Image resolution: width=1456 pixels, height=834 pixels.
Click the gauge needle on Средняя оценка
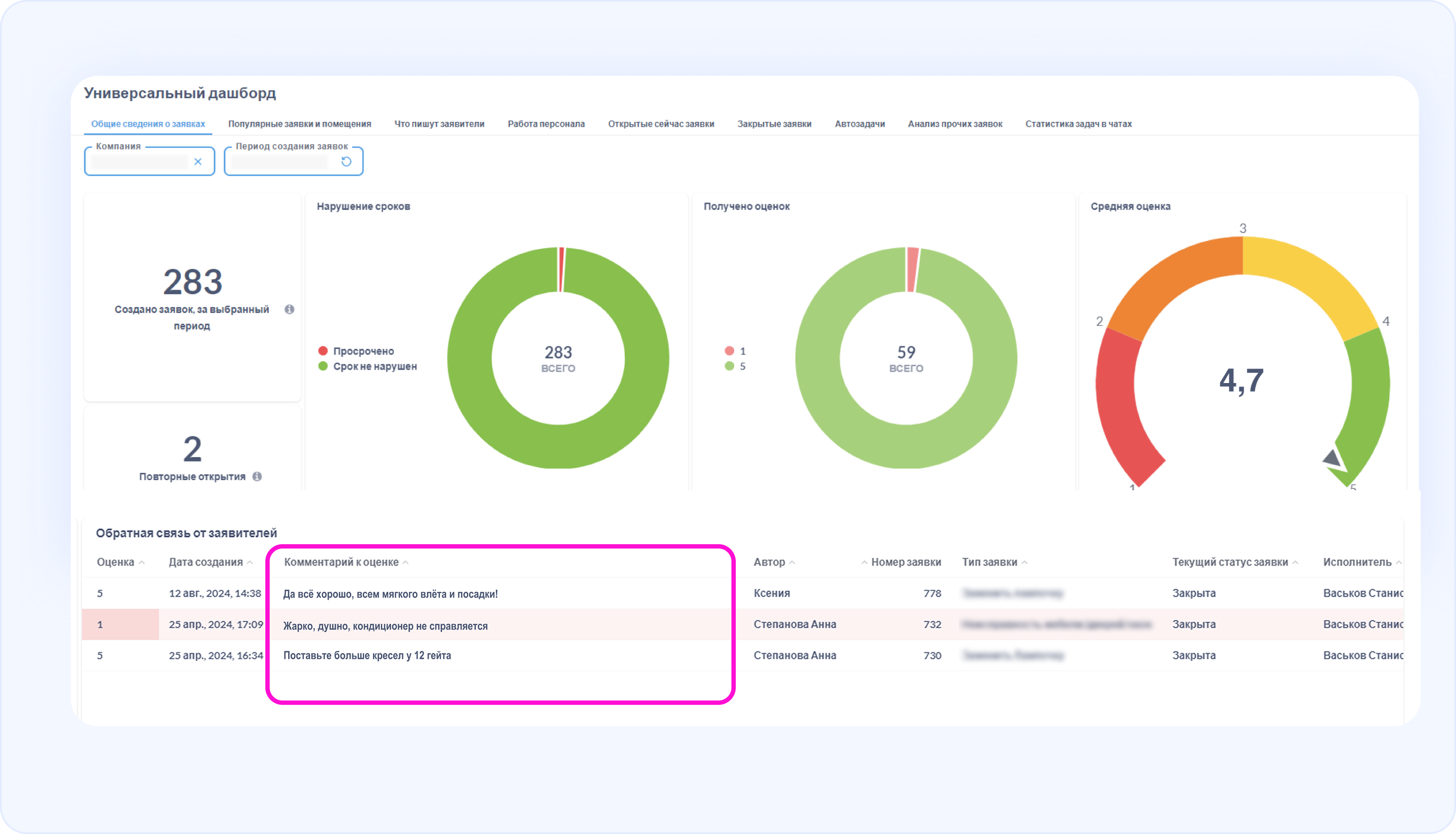tap(1332, 458)
